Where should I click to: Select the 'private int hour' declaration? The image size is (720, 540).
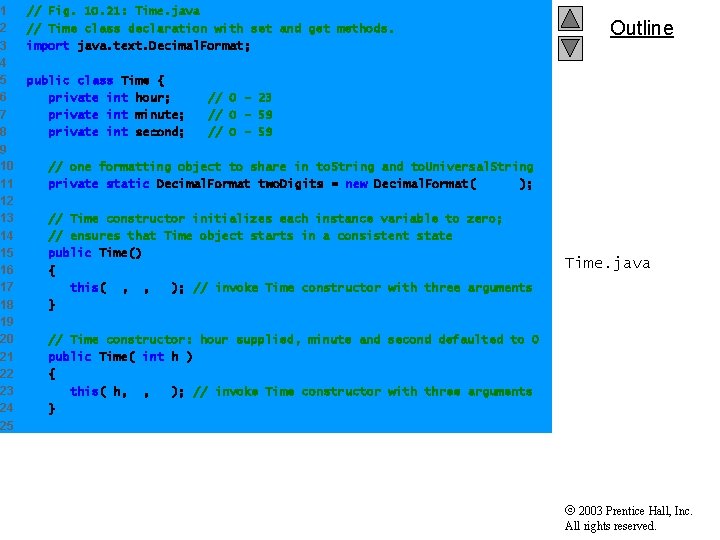[109, 97]
